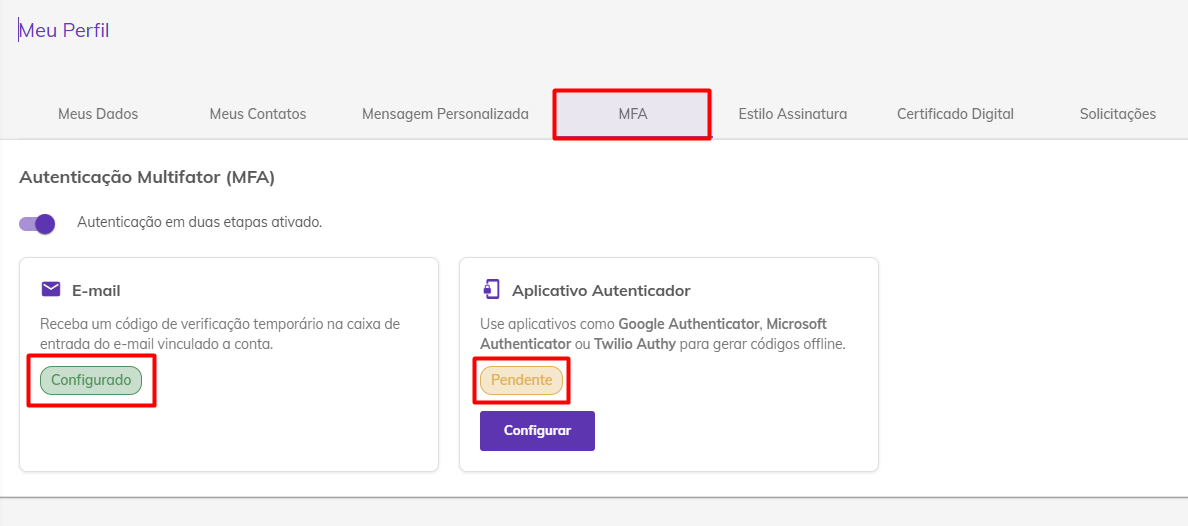Switch to Certificado Digital tab
Viewport: 1188px width, 526px height.
955,114
